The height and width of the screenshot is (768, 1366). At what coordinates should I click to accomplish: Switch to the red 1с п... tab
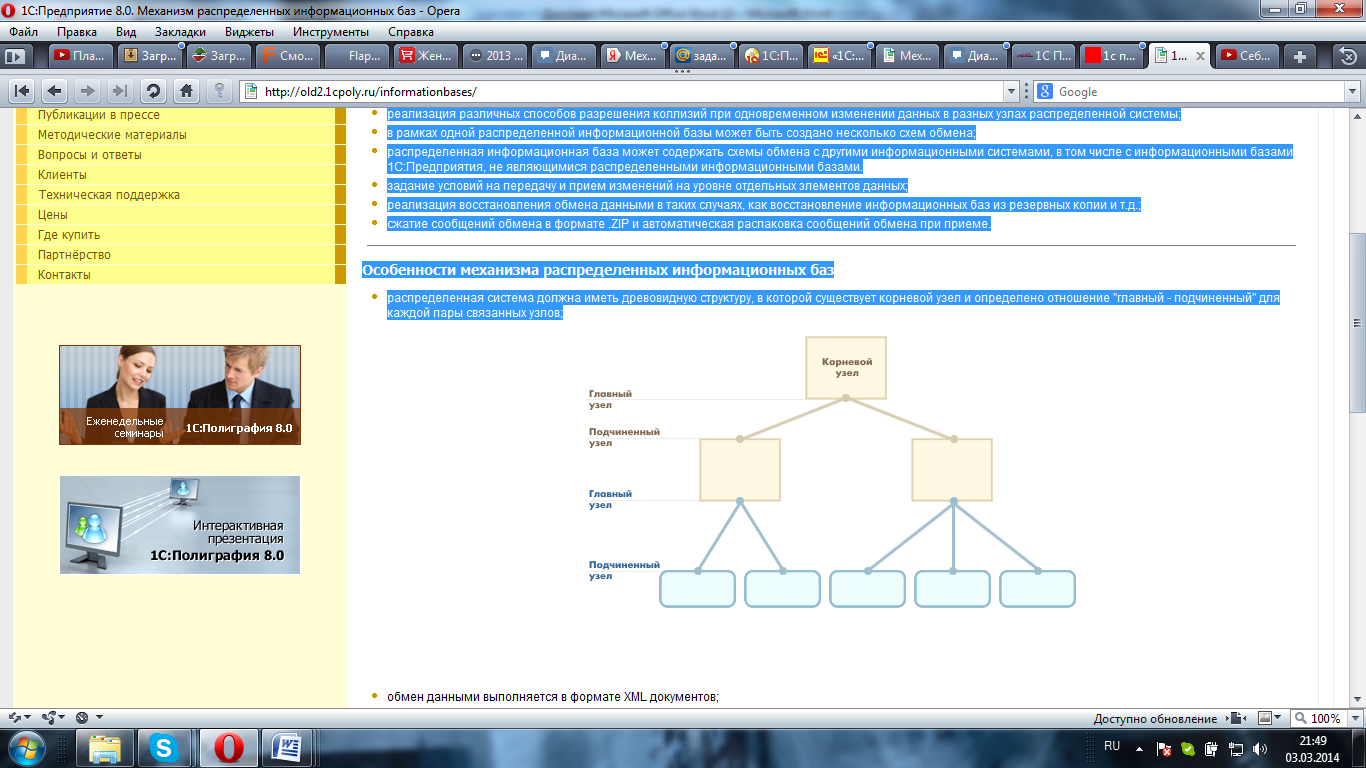pos(1113,56)
